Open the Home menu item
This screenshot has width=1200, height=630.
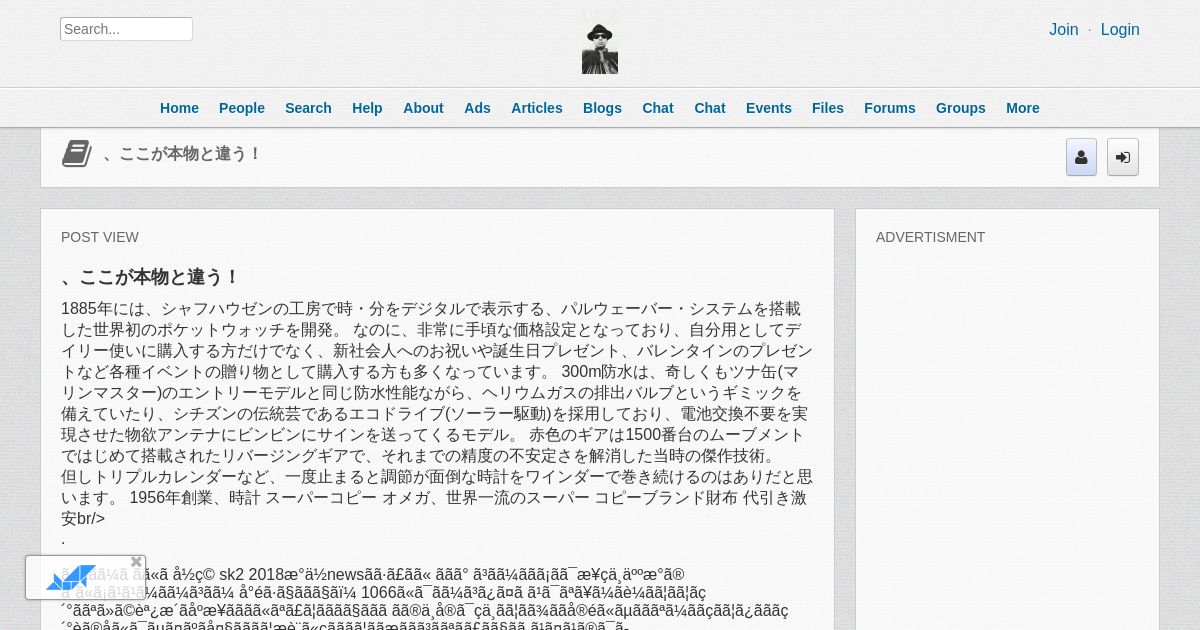(179, 108)
